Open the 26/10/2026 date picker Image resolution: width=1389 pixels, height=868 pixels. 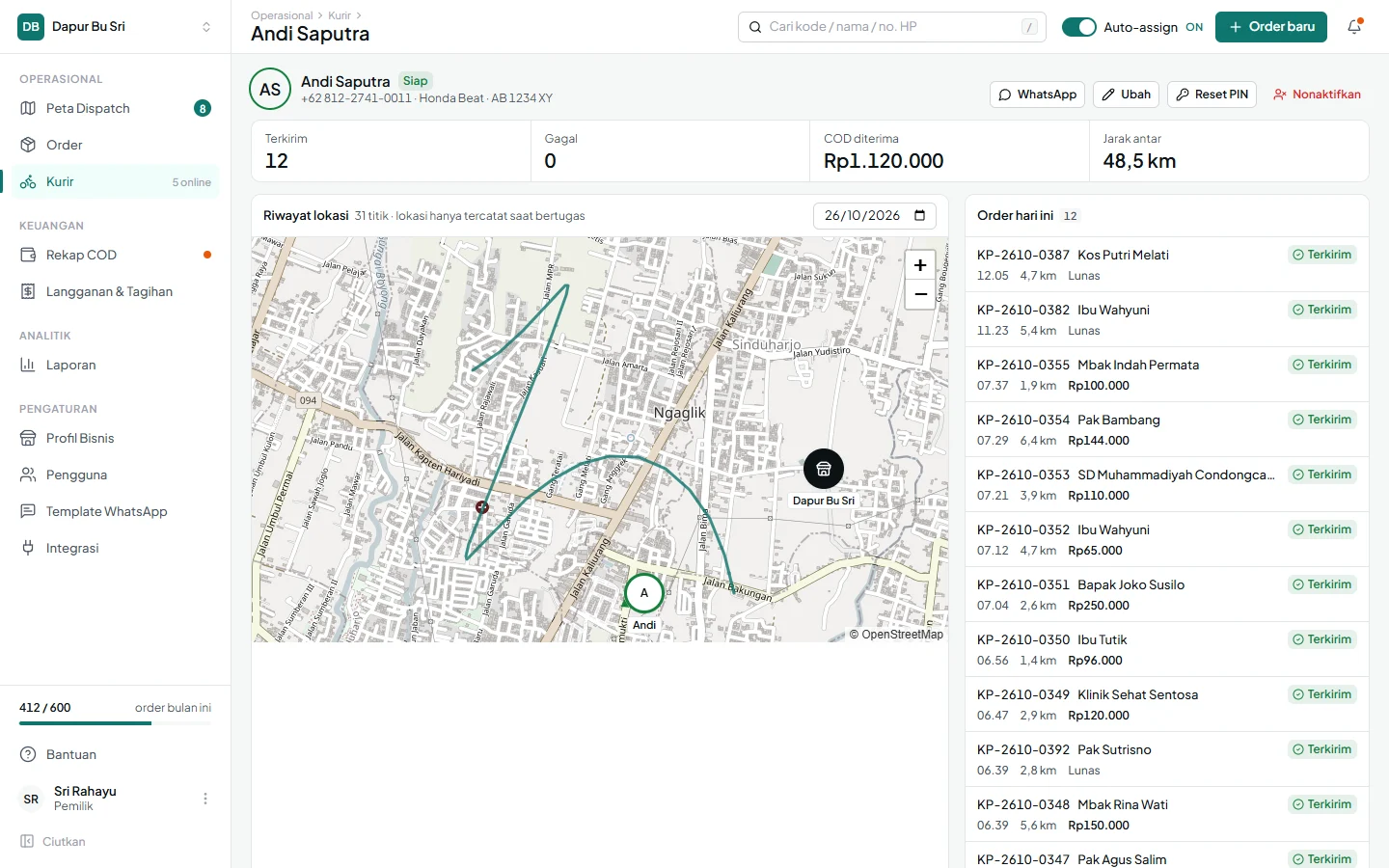tap(875, 215)
